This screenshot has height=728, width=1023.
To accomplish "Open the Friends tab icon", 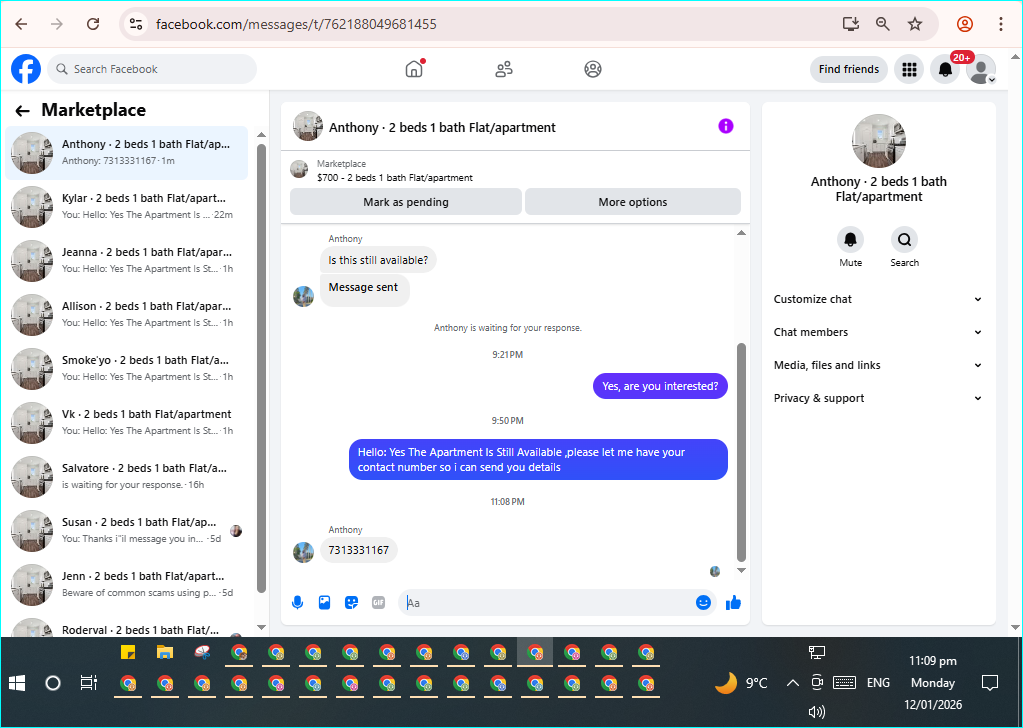I will click(x=504, y=69).
